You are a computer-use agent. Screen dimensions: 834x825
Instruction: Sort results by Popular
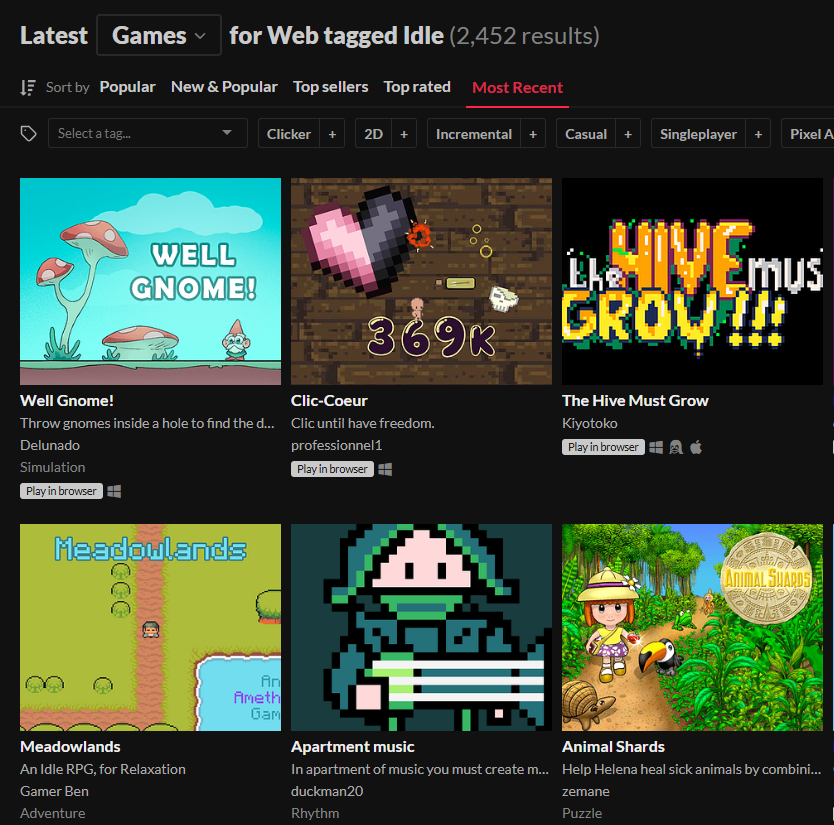point(127,87)
